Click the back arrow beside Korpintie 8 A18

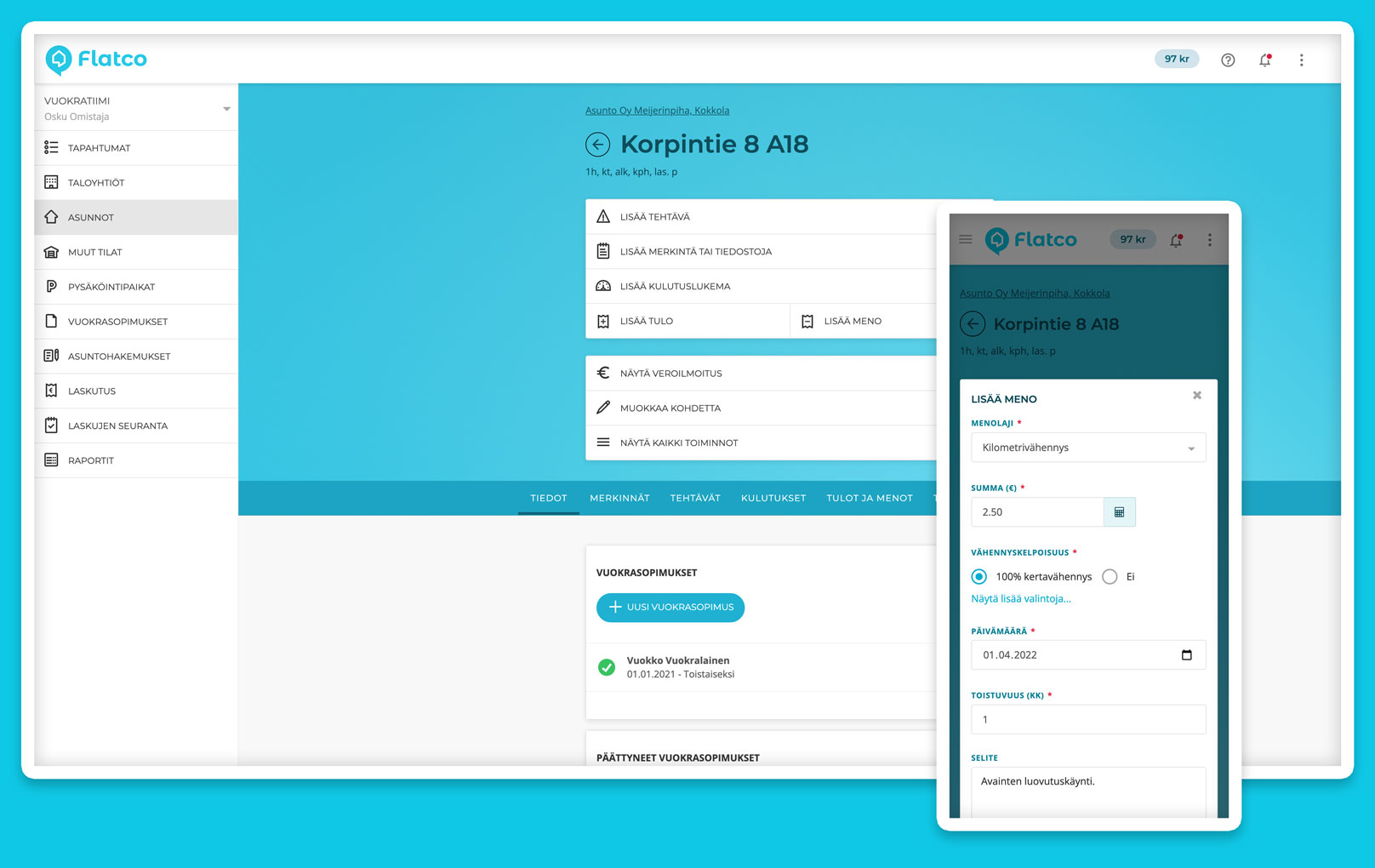pos(598,145)
